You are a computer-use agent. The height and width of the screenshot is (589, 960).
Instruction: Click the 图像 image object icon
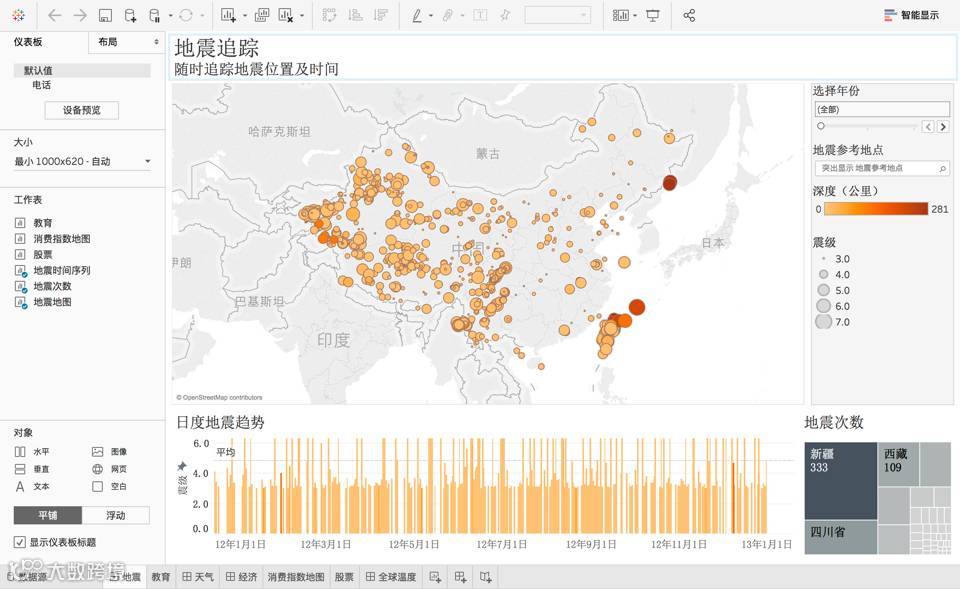point(97,452)
